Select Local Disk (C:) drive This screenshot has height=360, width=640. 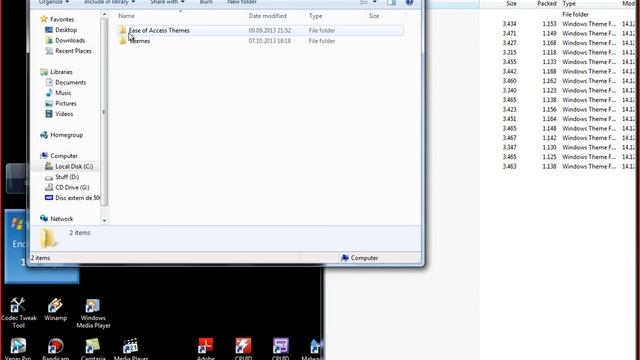[x=74, y=166]
